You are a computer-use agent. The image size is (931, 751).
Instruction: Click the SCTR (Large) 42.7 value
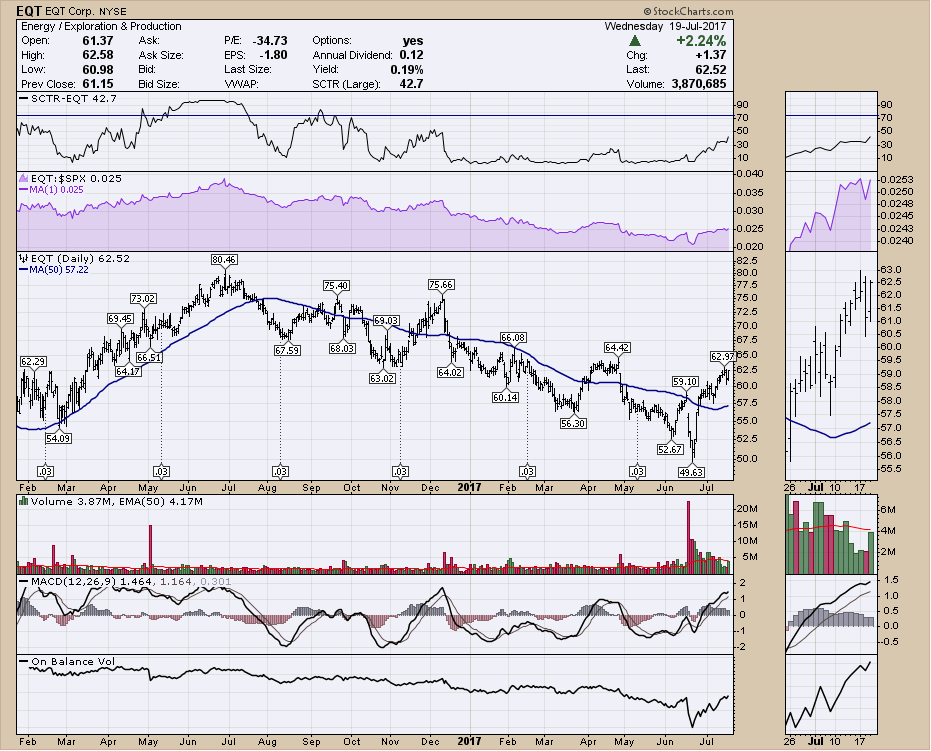(411, 84)
